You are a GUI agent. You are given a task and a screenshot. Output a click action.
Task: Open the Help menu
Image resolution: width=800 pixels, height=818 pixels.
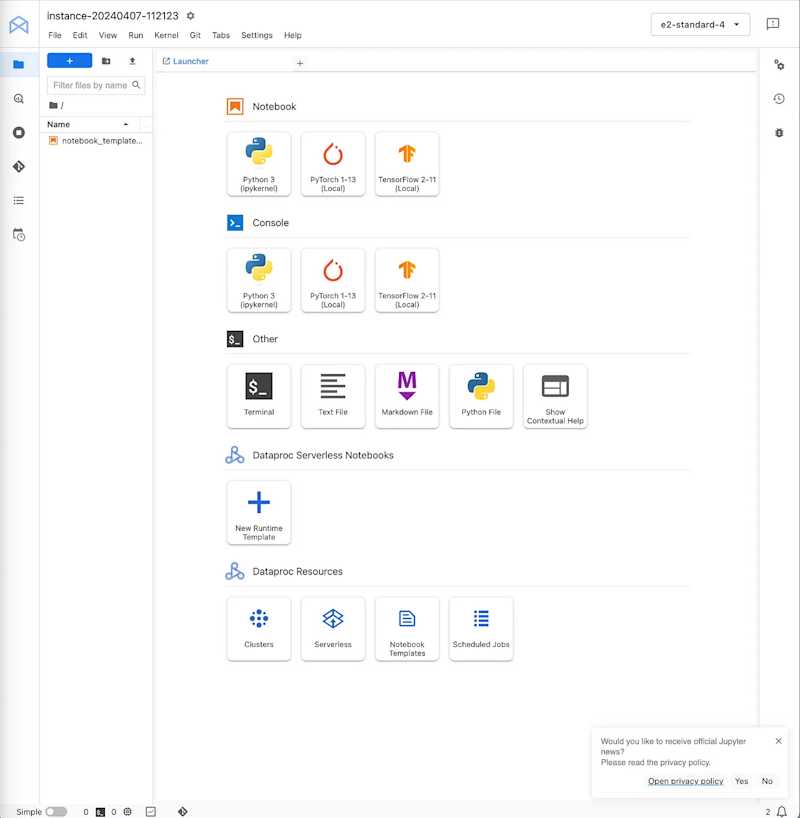pyautogui.click(x=293, y=35)
